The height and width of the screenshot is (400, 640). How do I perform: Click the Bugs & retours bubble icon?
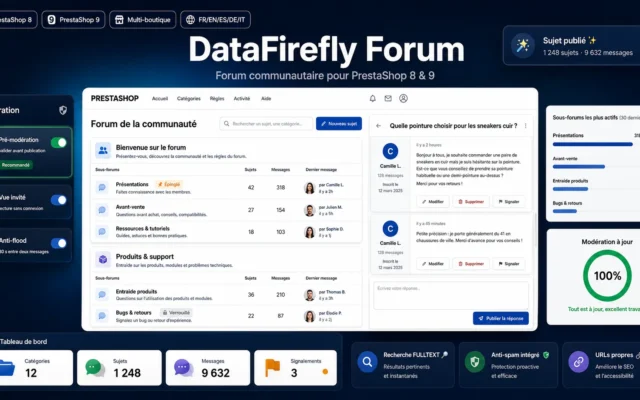[x=102, y=316]
